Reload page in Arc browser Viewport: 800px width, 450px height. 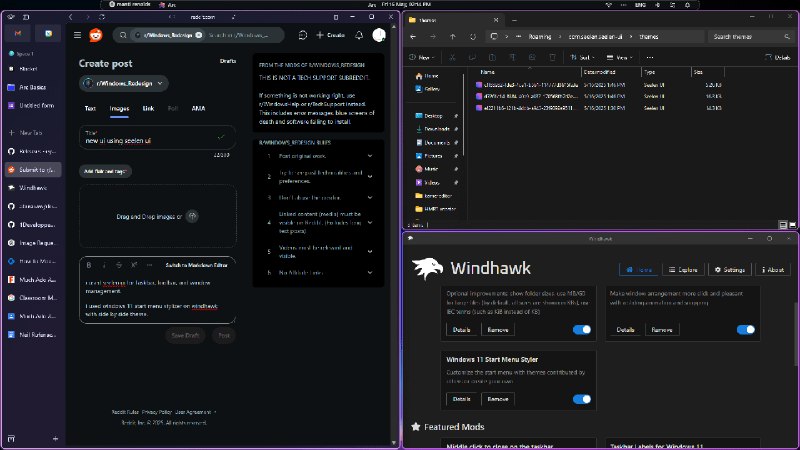click(x=102, y=17)
